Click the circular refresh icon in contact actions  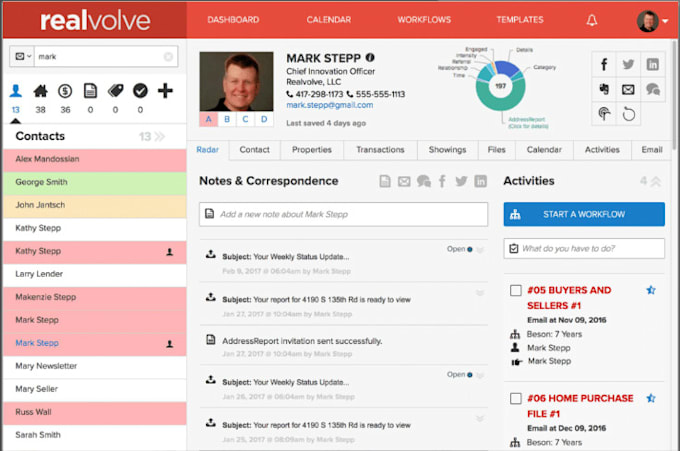coord(628,114)
